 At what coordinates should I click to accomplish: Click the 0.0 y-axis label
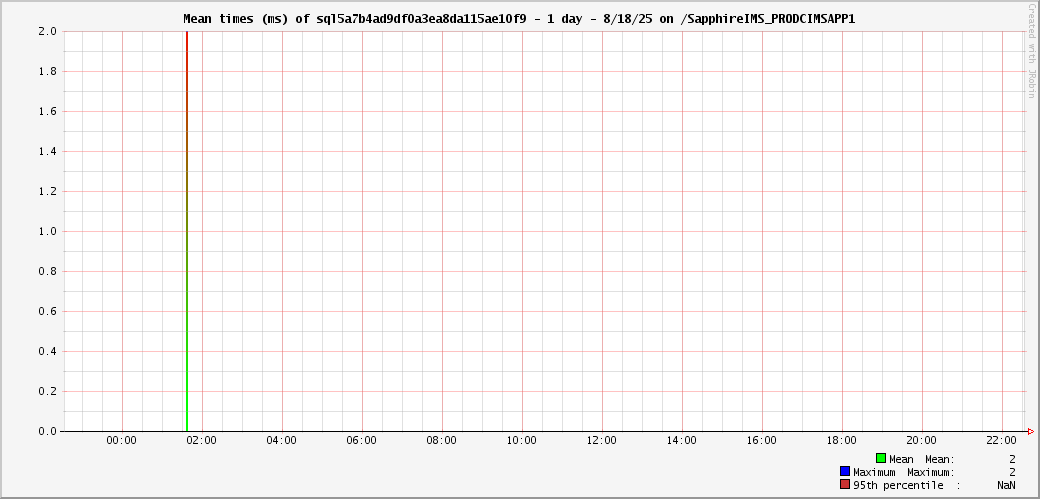click(x=48, y=431)
